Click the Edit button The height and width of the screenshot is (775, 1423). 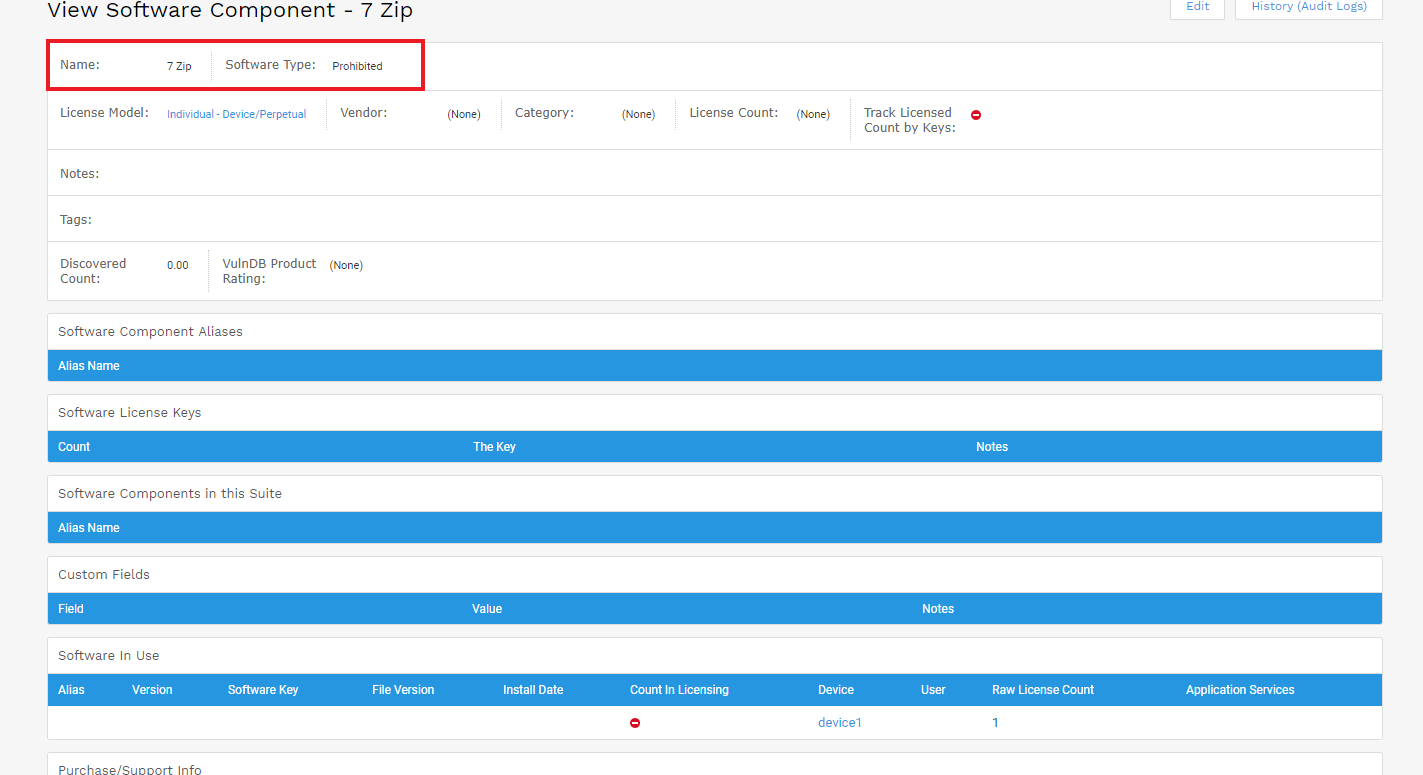(x=1197, y=7)
